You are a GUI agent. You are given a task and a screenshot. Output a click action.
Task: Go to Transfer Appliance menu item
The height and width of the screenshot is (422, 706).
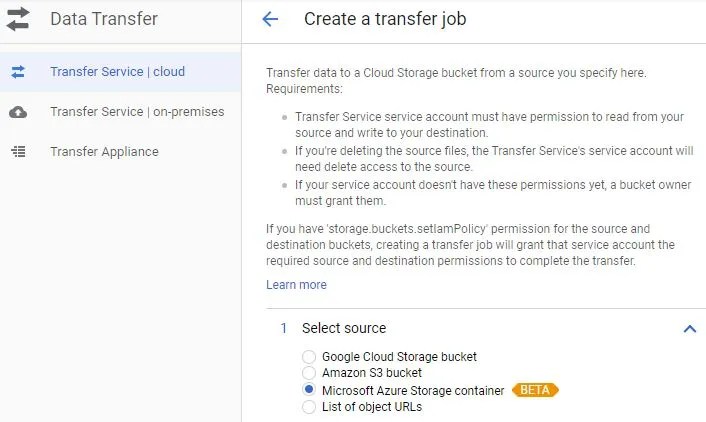[x=104, y=152]
